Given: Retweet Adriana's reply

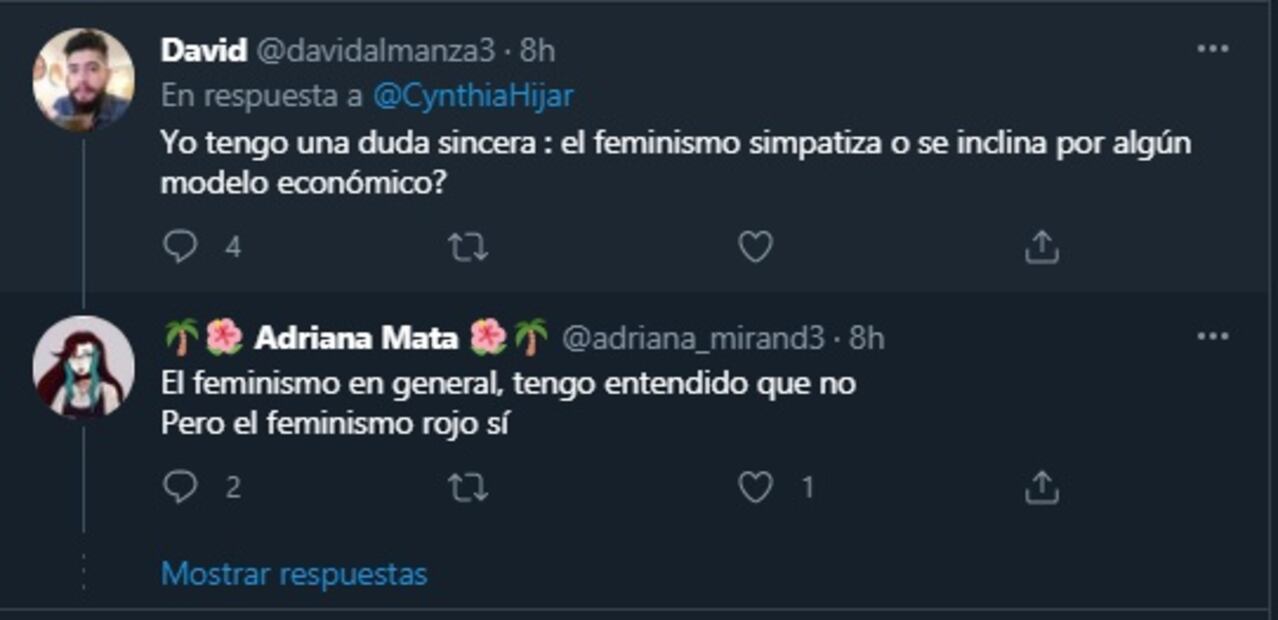Looking at the screenshot, I should click(x=472, y=488).
